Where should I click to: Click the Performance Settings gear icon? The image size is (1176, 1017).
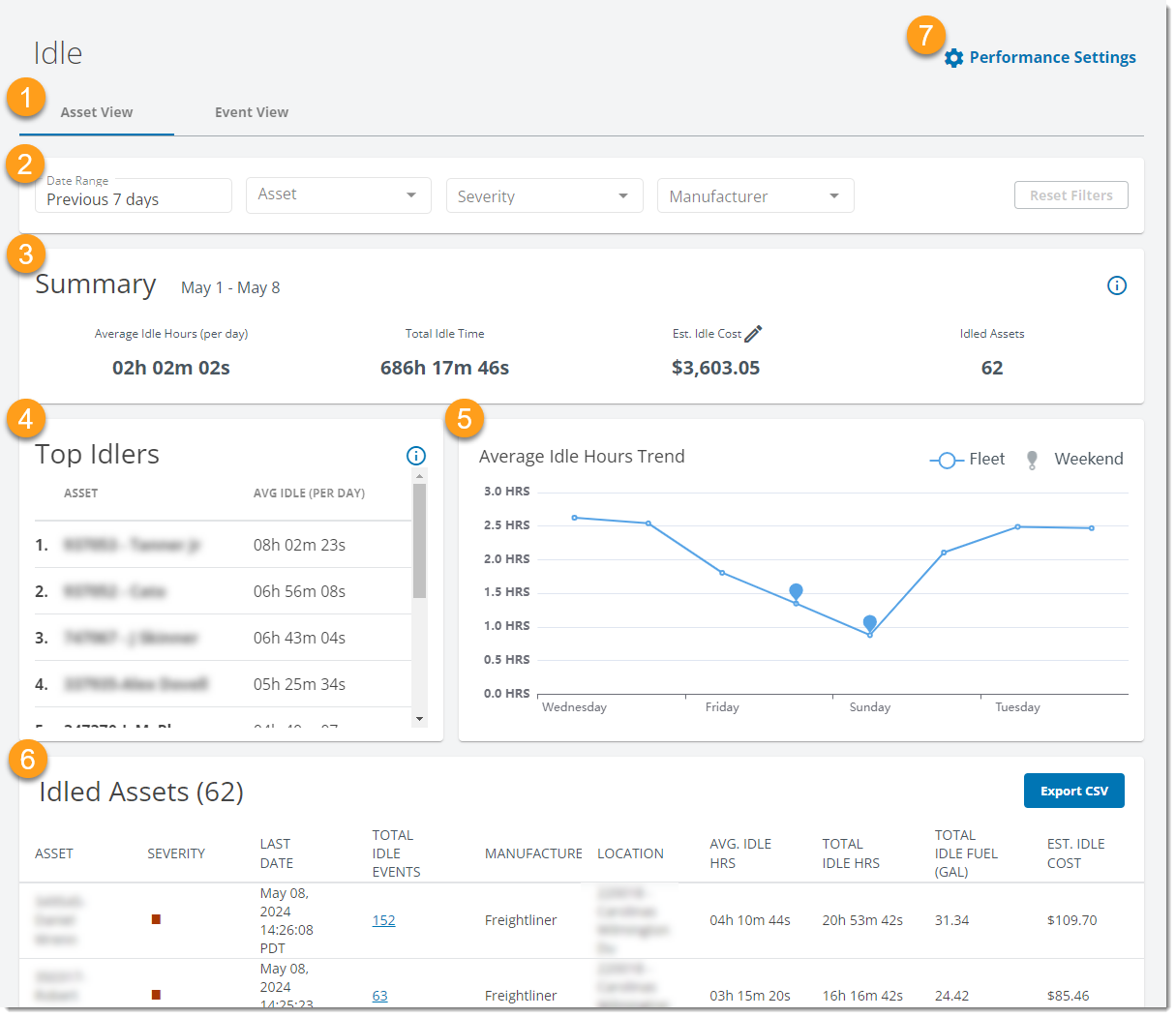click(953, 58)
